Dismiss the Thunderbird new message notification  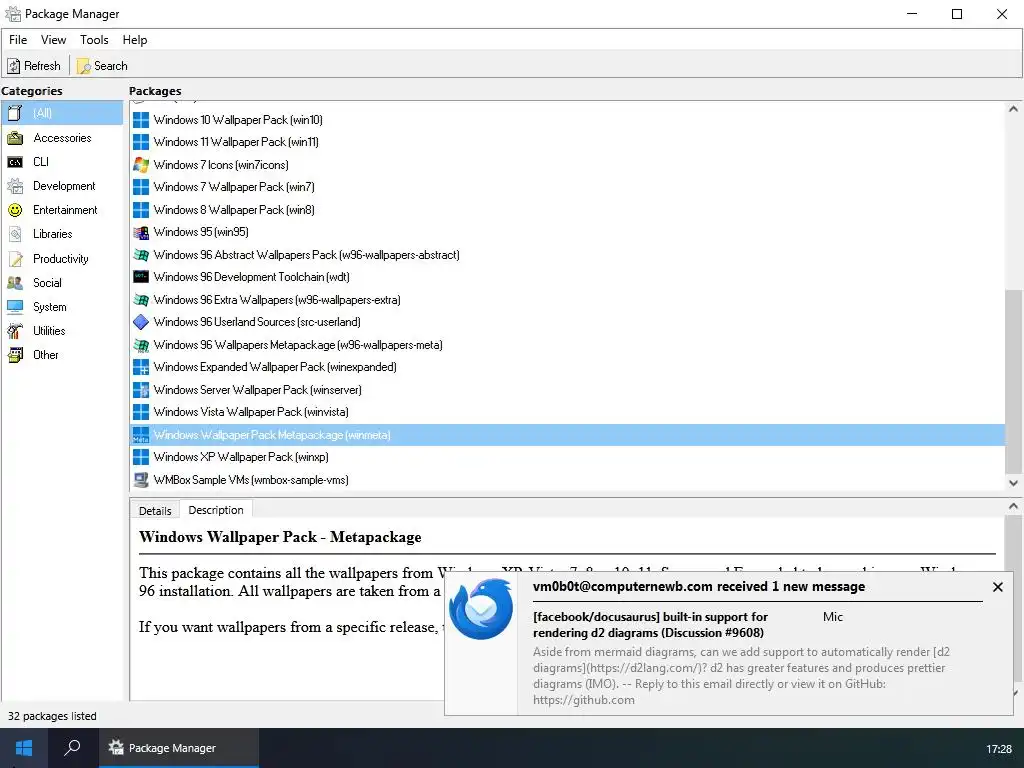[x=997, y=587]
